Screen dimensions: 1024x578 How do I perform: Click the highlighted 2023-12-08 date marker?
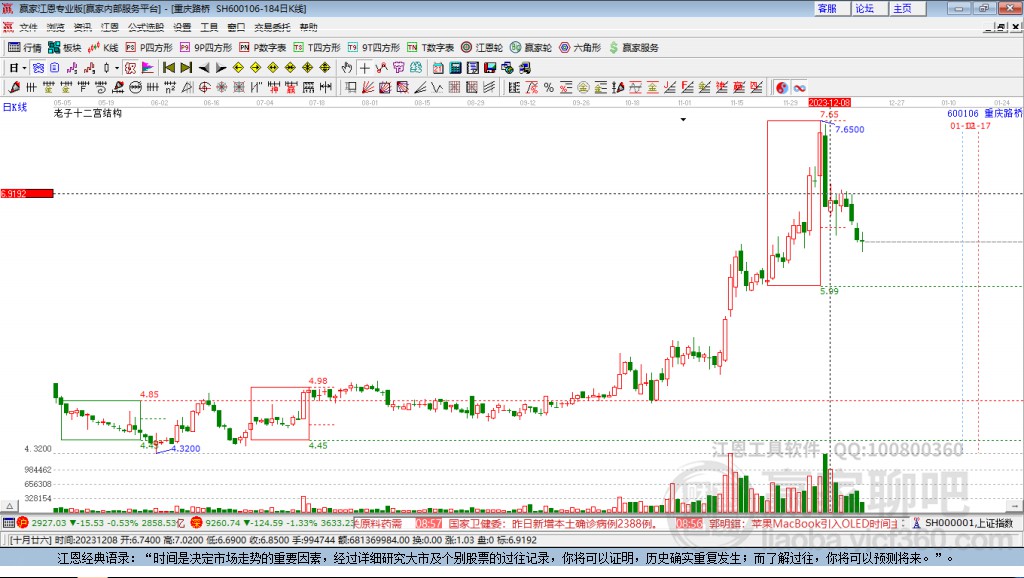click(x=829, y=103)
